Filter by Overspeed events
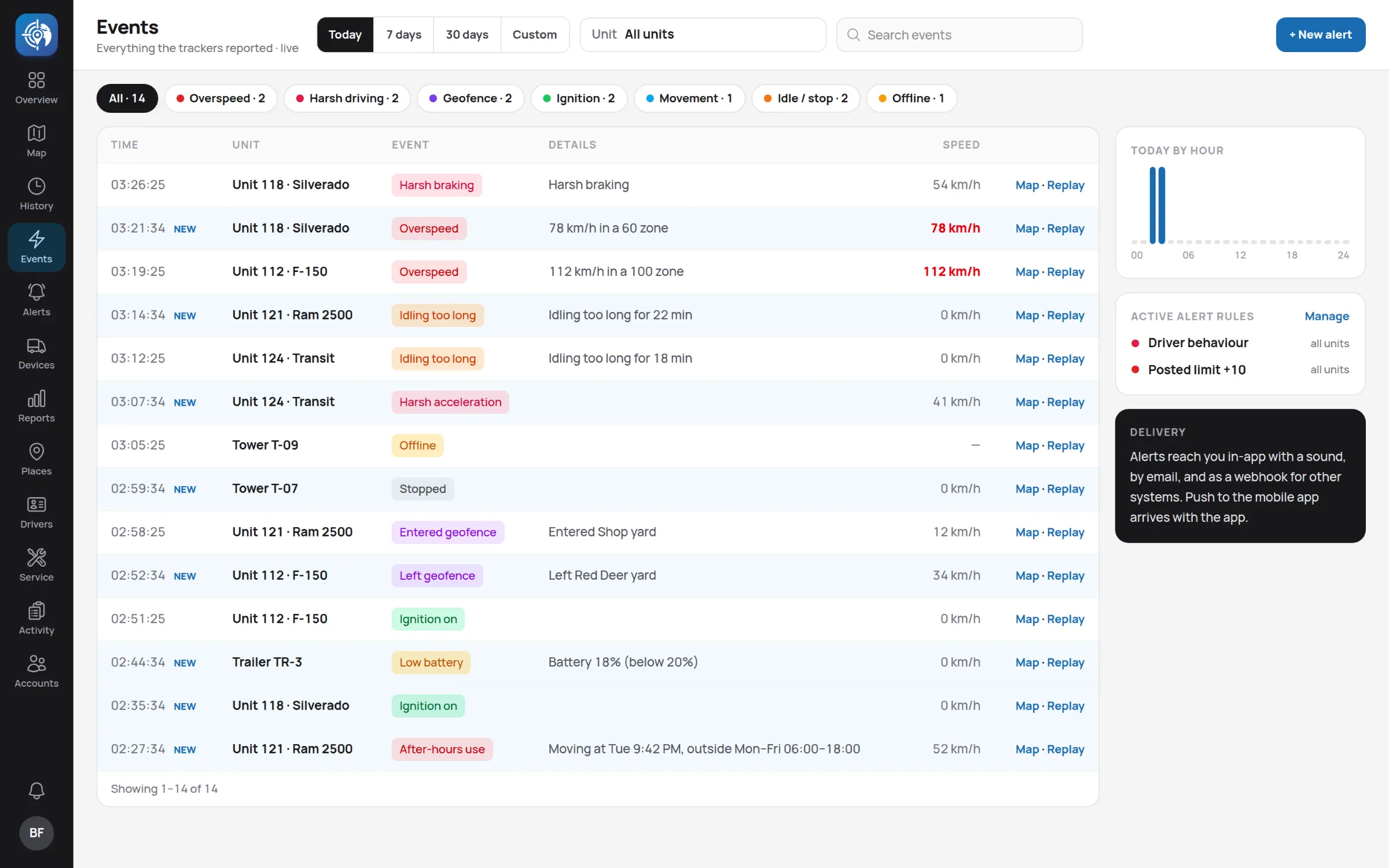Screen dimensions: 1389x868 (x=221, y=98)
